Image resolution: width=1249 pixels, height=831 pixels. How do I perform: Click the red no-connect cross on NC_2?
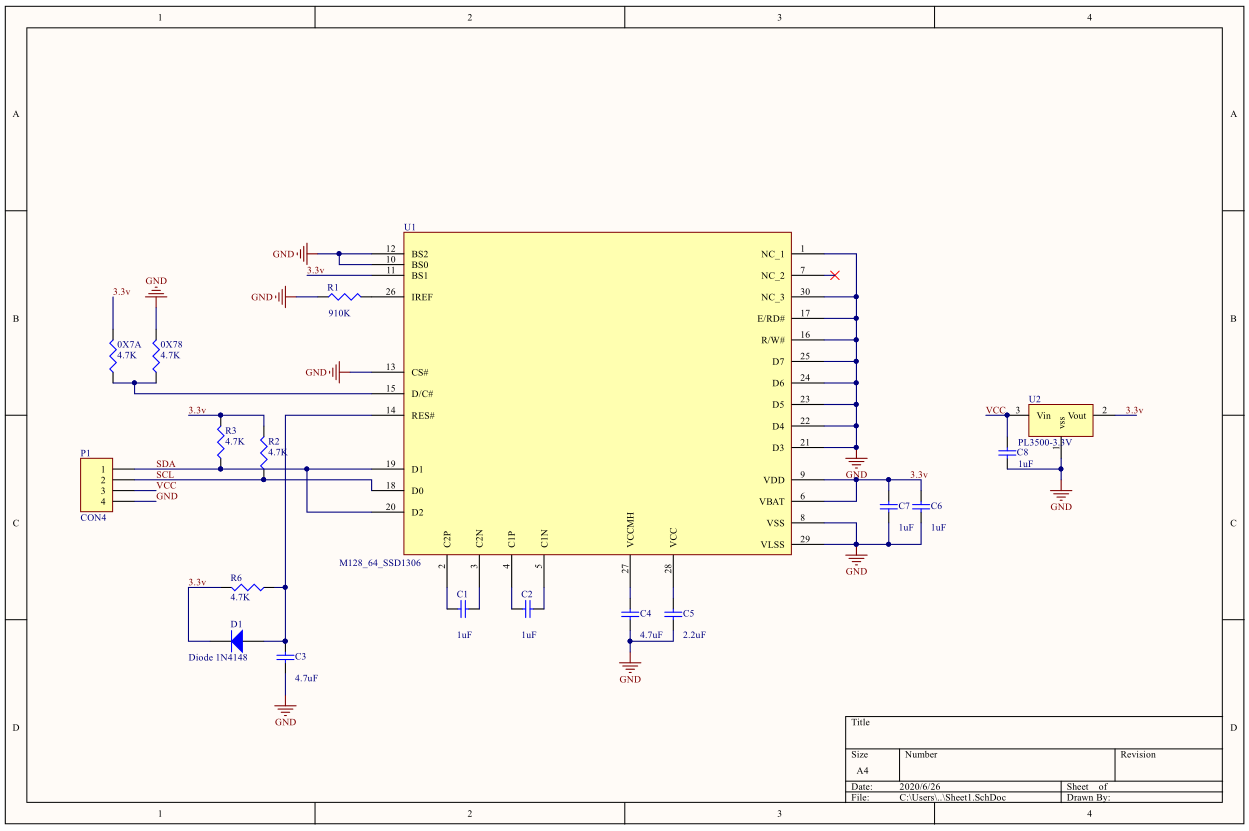[x=835, y=275]
